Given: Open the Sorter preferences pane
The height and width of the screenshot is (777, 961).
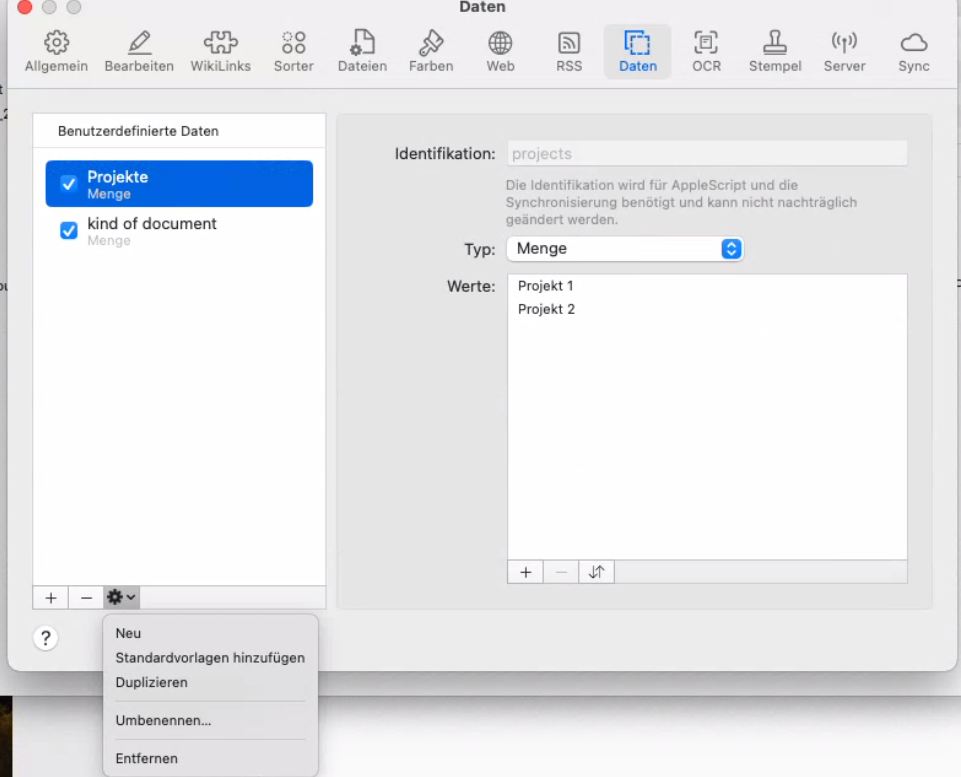Looking at the screenshot, I should (x=293, y=52).
